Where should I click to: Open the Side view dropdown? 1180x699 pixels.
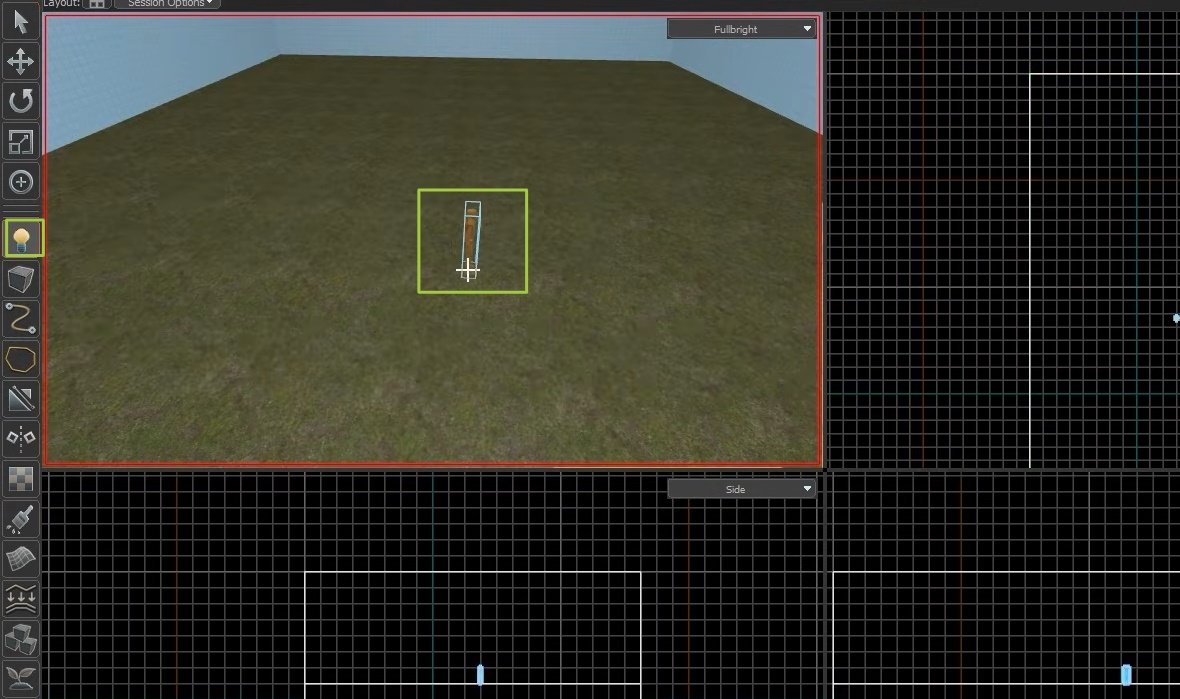point(741,489)
